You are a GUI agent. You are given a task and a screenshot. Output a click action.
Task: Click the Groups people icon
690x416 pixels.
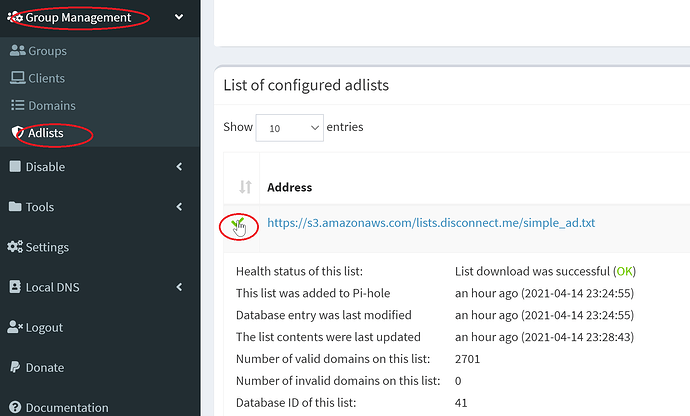pyautogui.click(x=18, y=51)
